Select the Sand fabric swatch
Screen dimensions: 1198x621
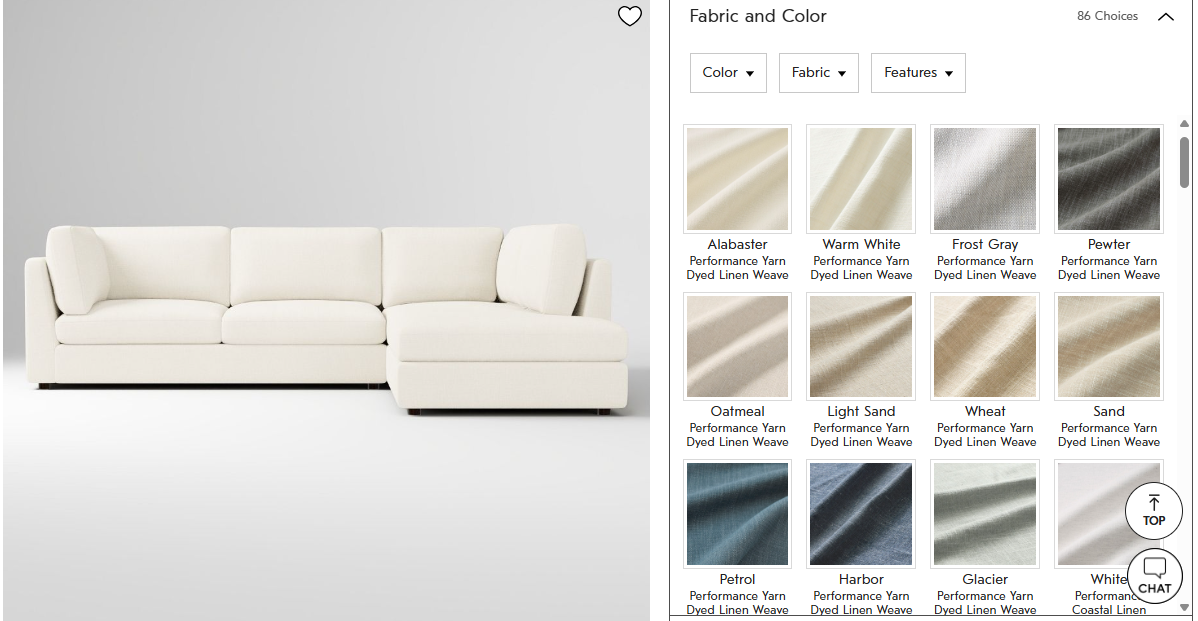1109,347
